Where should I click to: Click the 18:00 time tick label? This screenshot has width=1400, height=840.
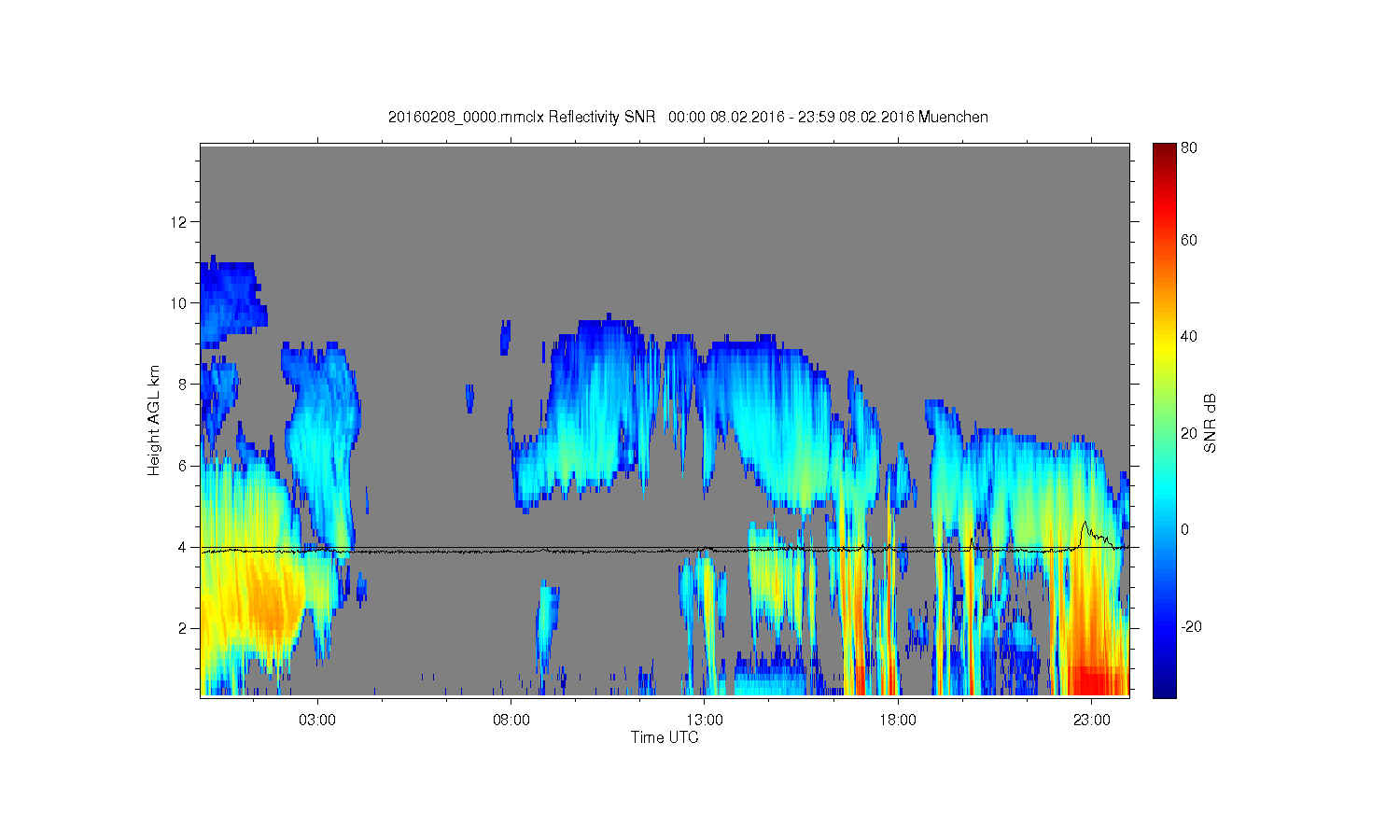pos(899,720)
